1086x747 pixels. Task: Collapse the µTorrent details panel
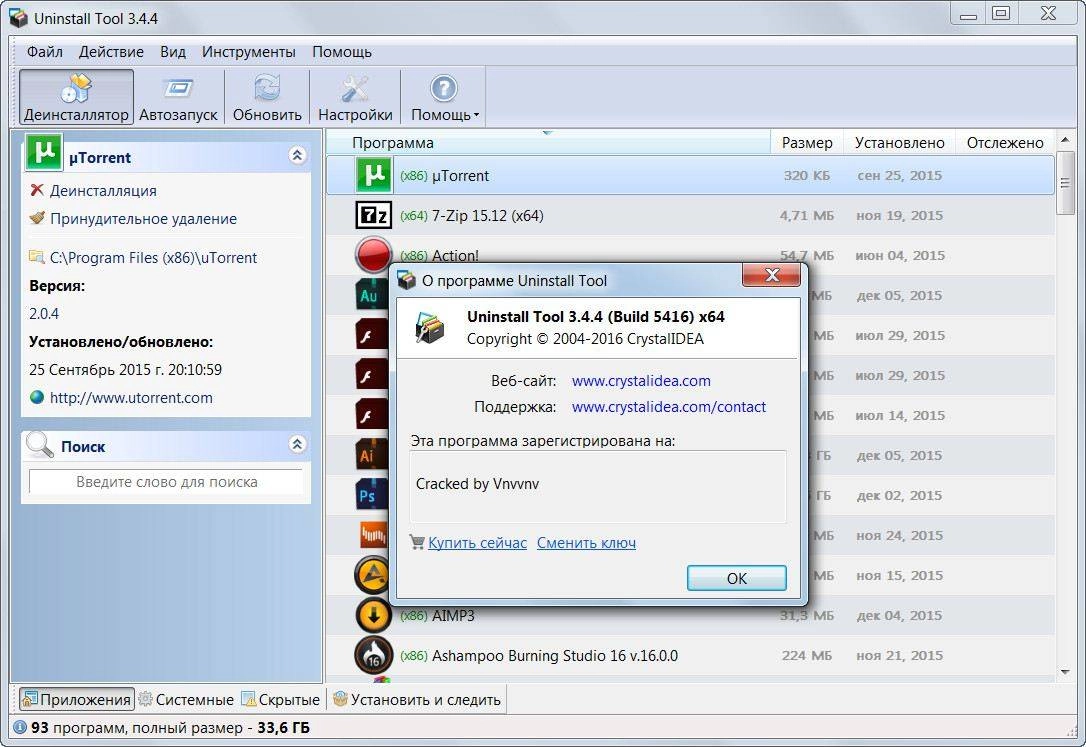click(x=297, y=155)
